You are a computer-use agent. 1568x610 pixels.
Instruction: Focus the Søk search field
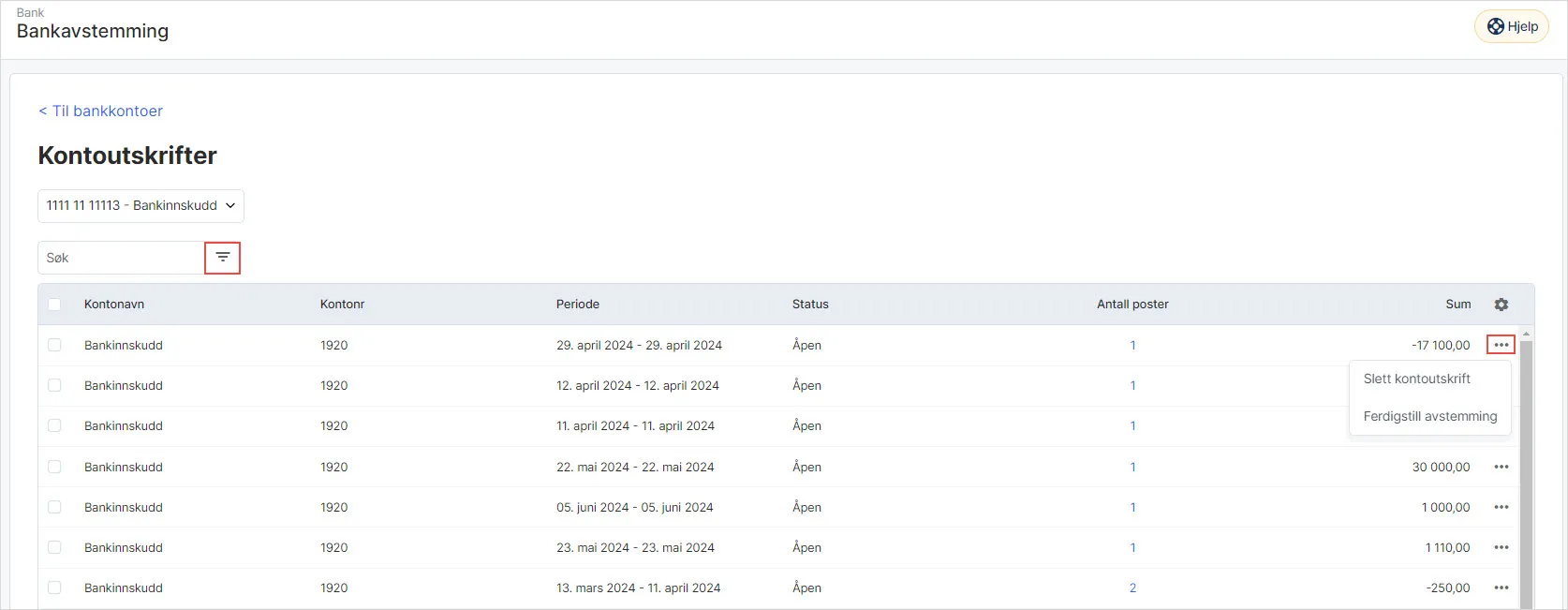121,258
